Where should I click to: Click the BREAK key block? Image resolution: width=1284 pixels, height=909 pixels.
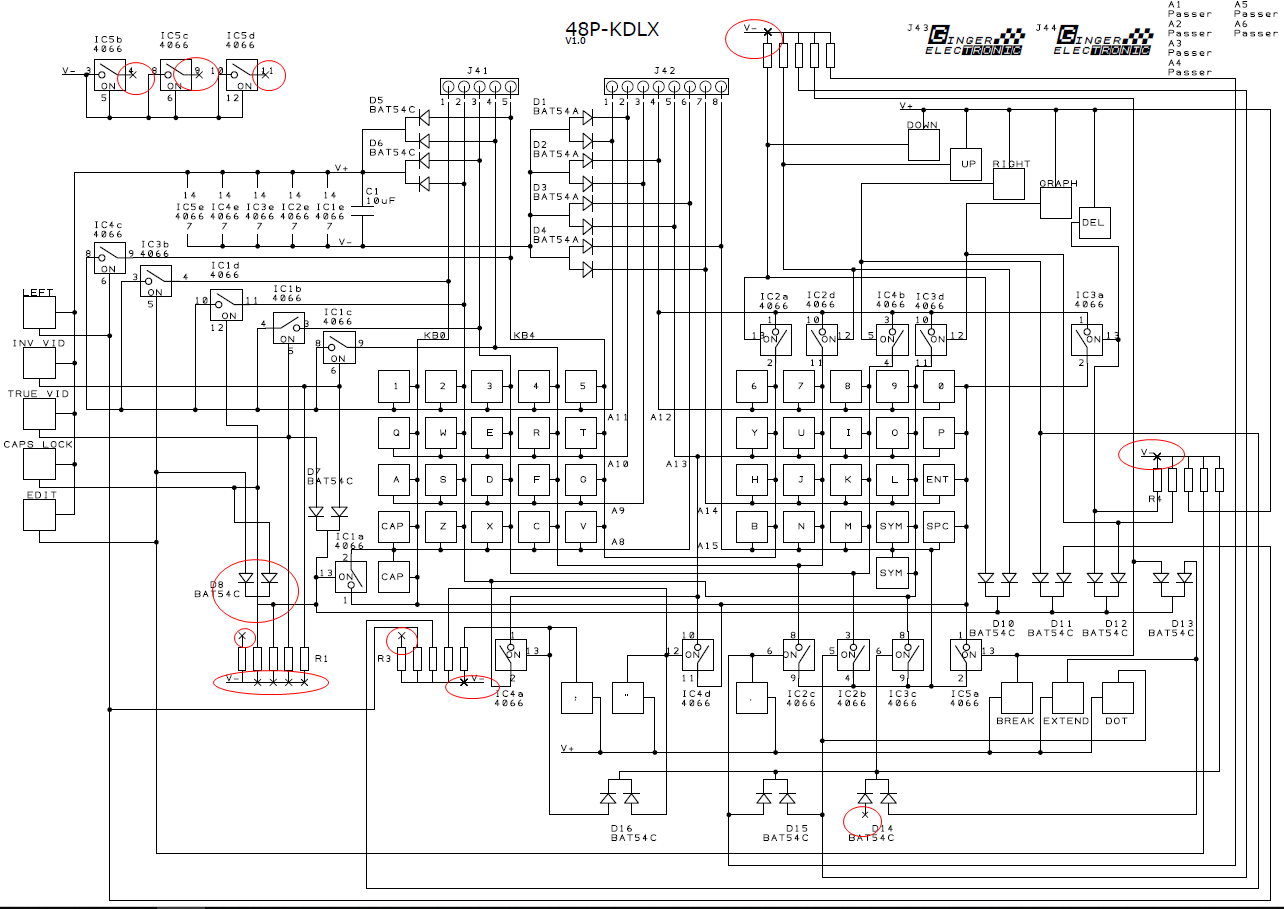[1015, 699]
